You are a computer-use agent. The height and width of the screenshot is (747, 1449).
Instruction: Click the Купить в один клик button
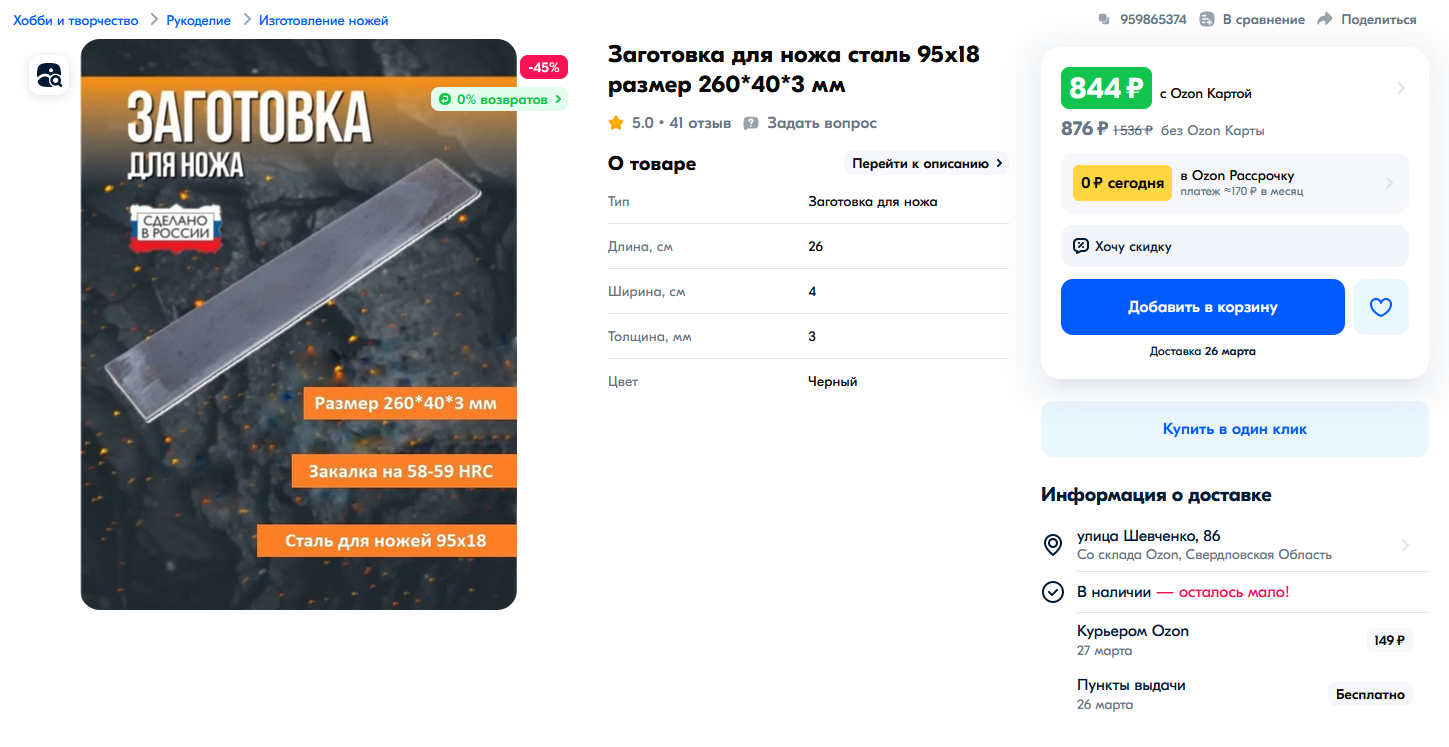(x=1234, y=429)
